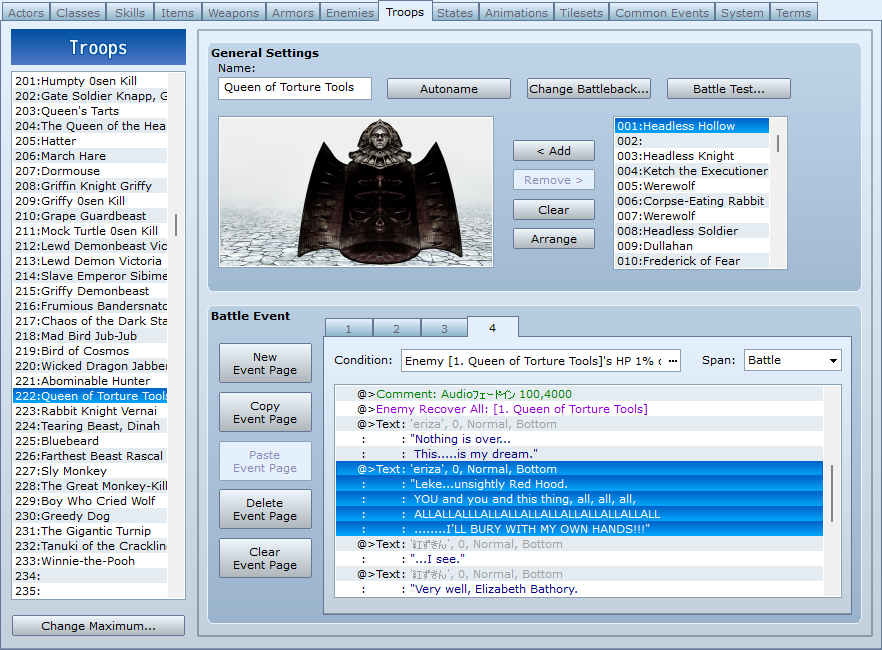Screen dimensions: 882x650
Task: Click the Autoname button
Action: [x=448, y=89]
